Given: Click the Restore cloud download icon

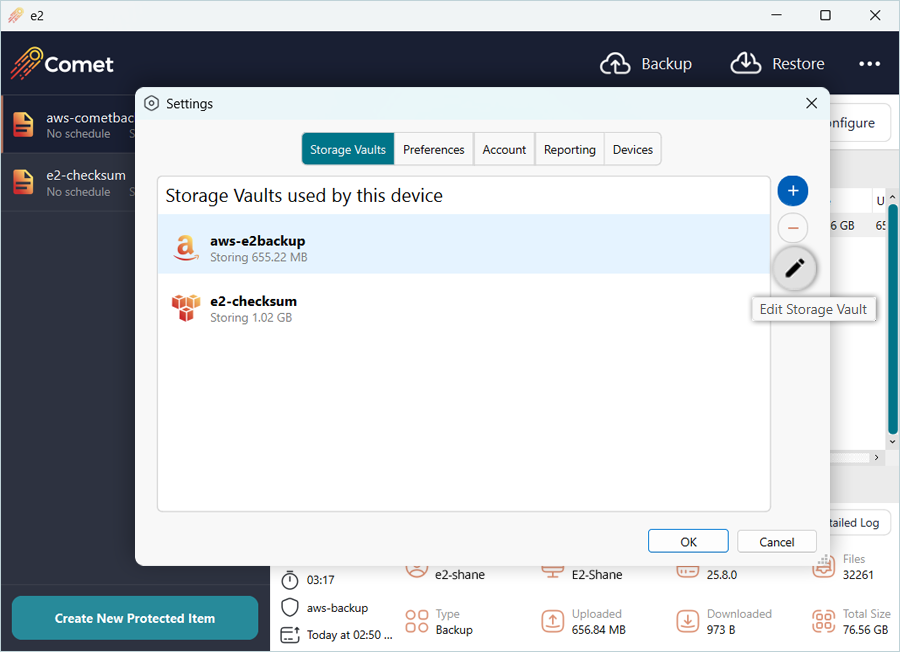Looking at the screenshot, I should pos(746,63).
